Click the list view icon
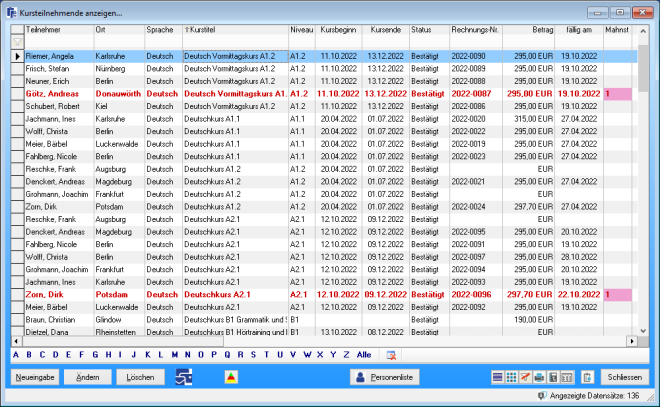 tap(499, 377)
